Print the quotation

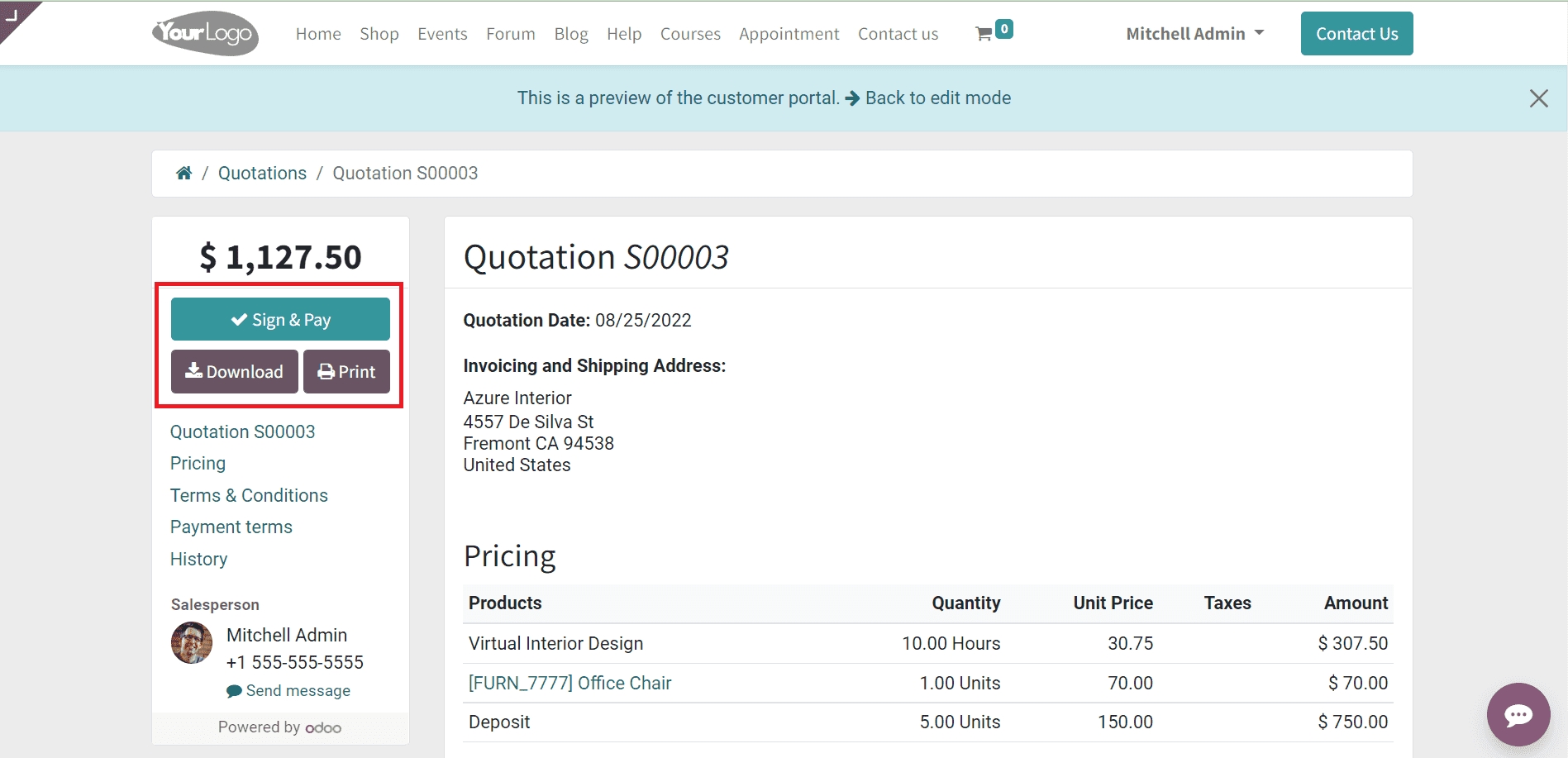[346, 372]
